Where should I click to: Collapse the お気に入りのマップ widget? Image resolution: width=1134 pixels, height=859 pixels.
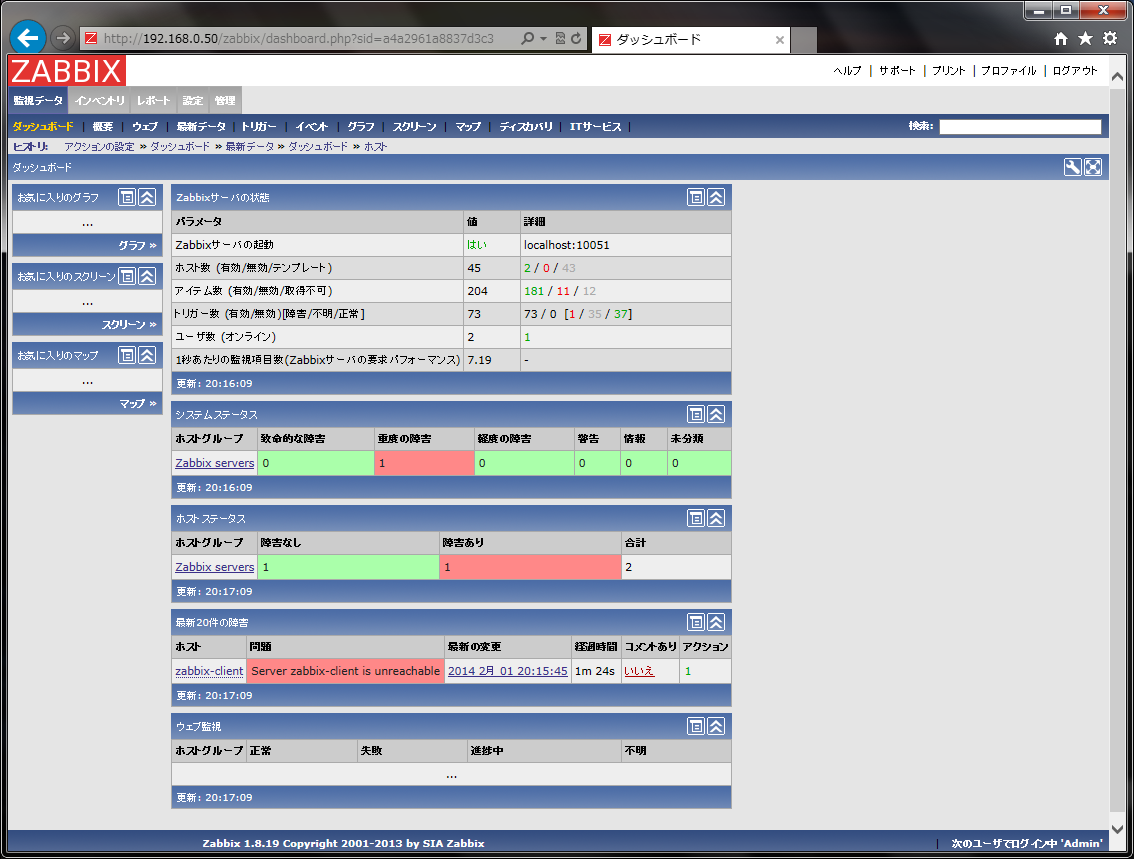point(147,355)
